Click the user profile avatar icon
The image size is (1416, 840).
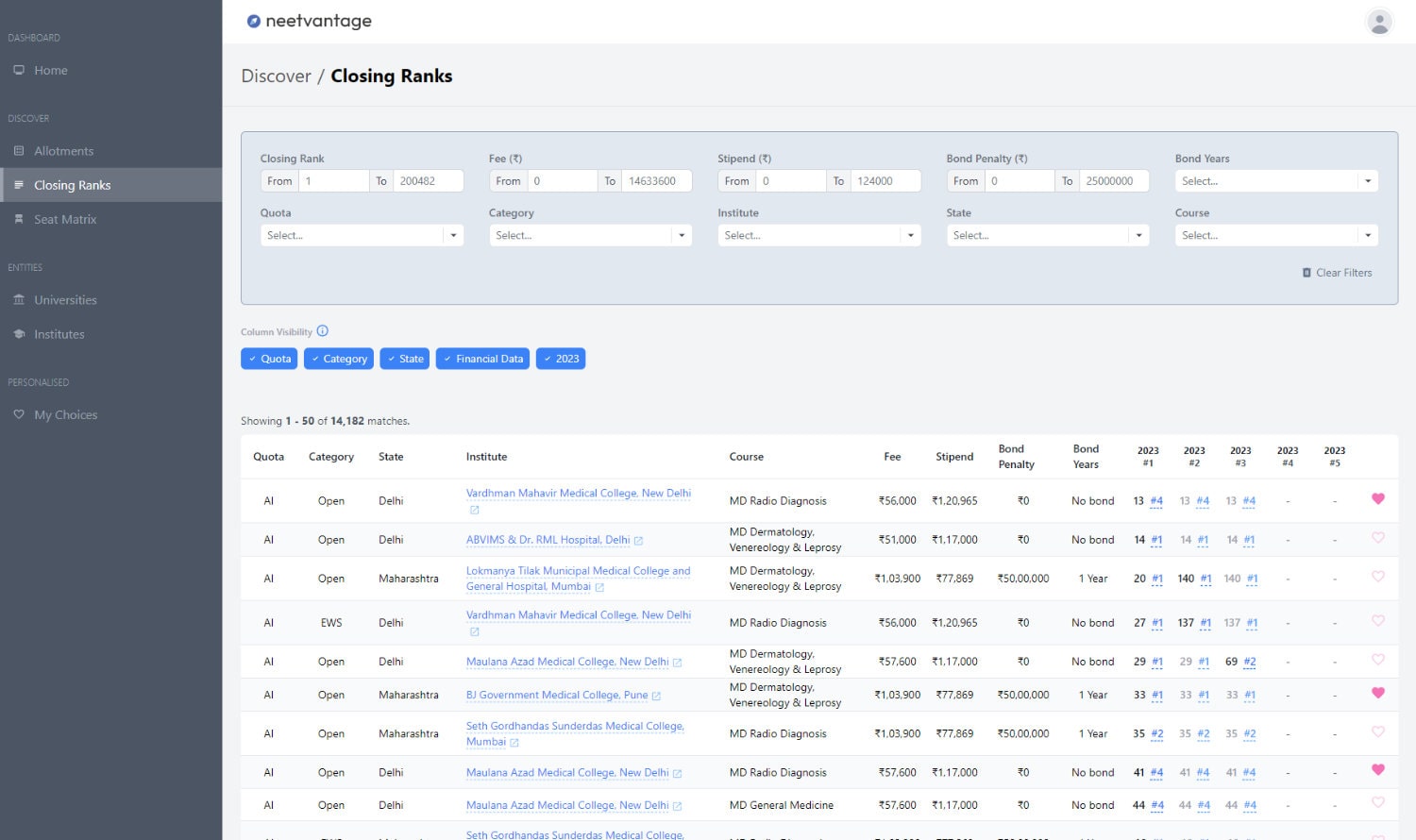(1379, 22)
